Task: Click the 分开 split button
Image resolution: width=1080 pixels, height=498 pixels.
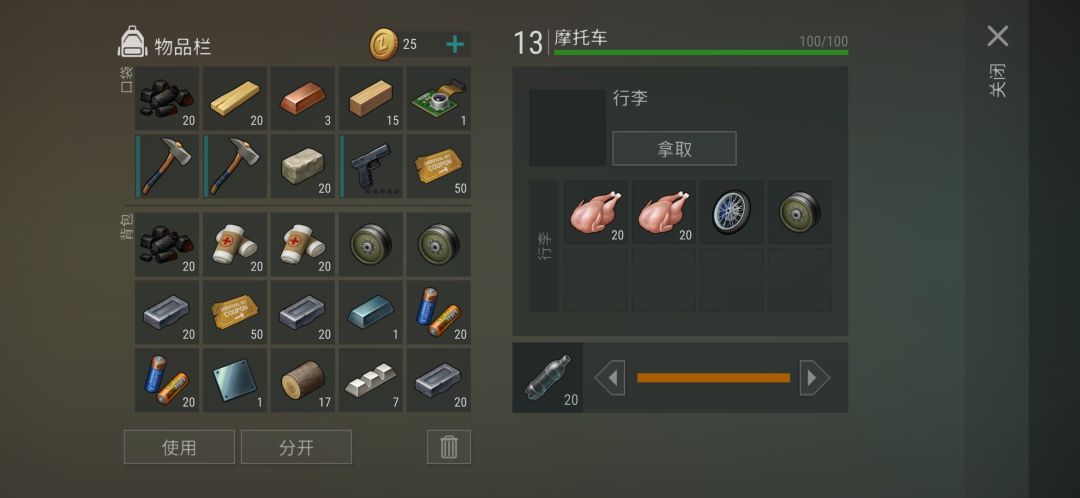Action: [x=296, y=447]
